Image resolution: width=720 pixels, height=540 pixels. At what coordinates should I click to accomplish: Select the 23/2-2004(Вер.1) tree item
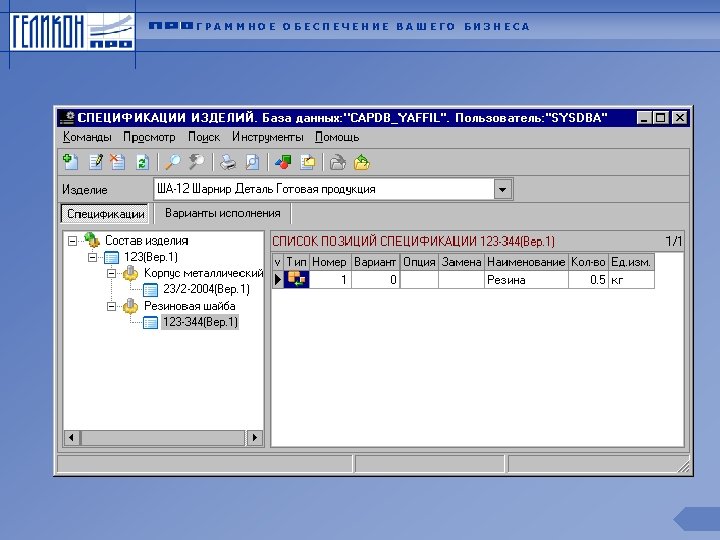206,289
